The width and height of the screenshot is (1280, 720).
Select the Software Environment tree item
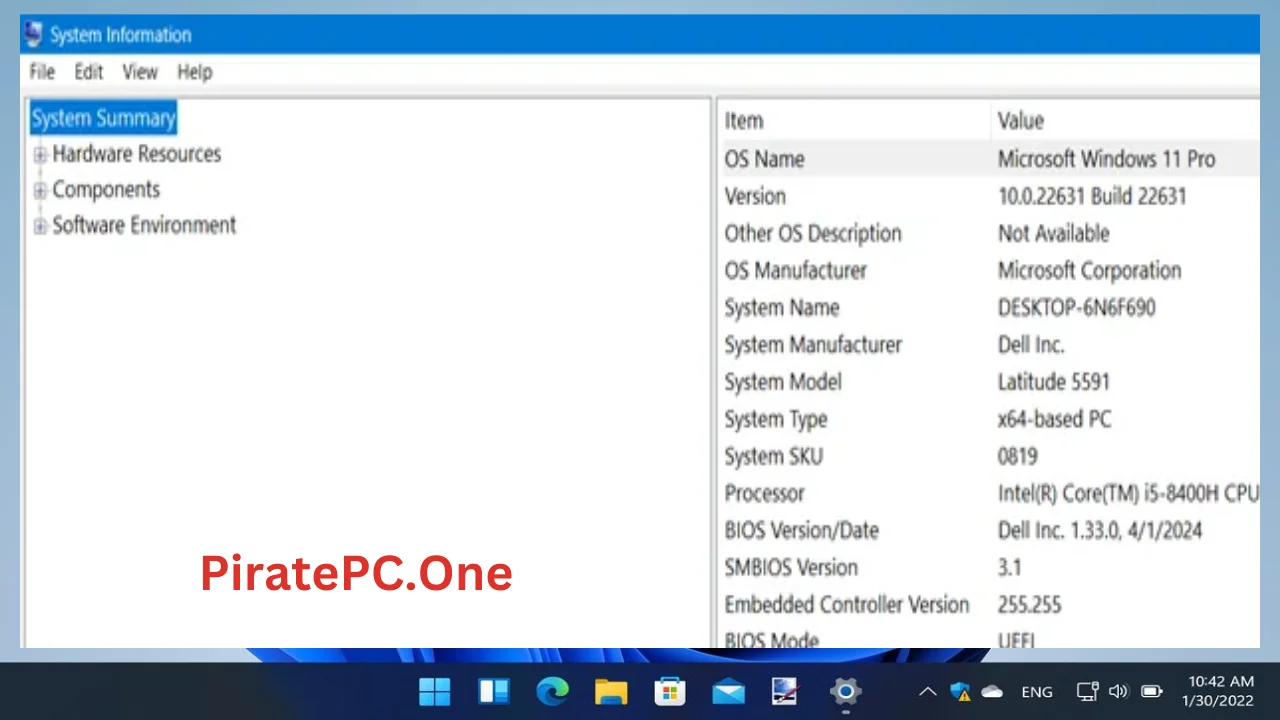pyautogui.click(x=144, y=225)
